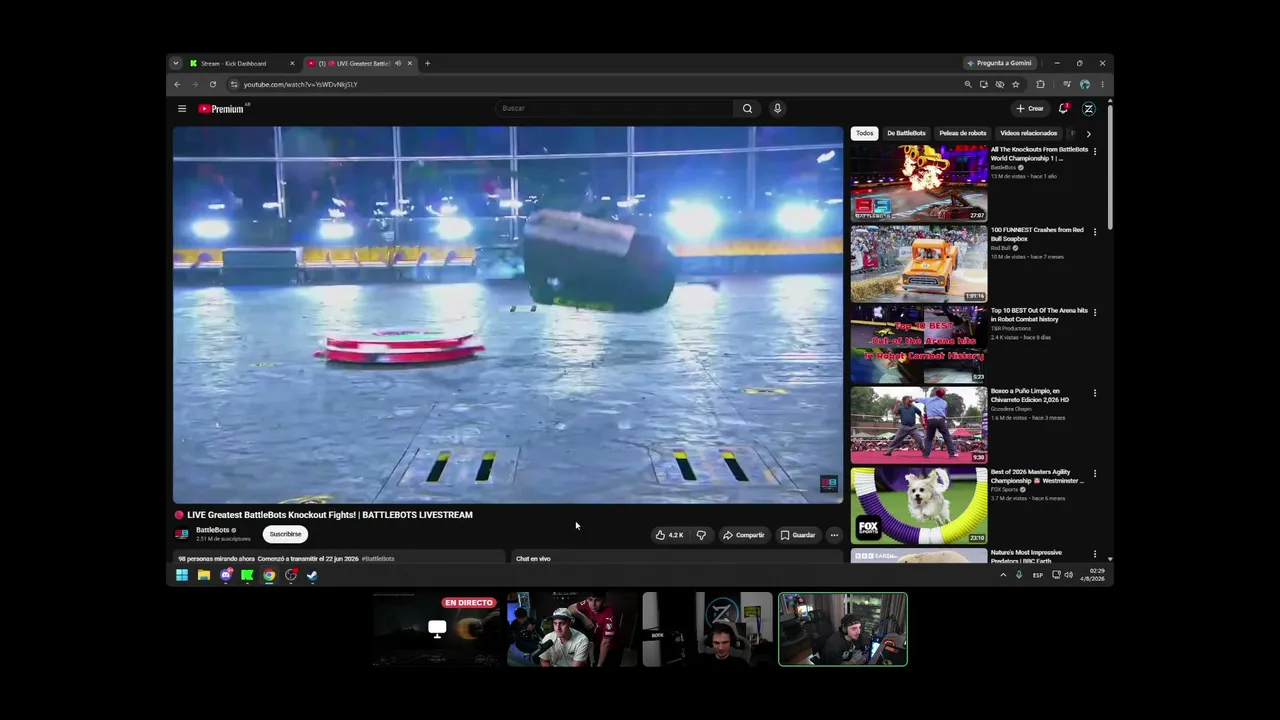Click Pregunta a Gemini button
This screenshot has height=720, width=1280.
[999, 63]
